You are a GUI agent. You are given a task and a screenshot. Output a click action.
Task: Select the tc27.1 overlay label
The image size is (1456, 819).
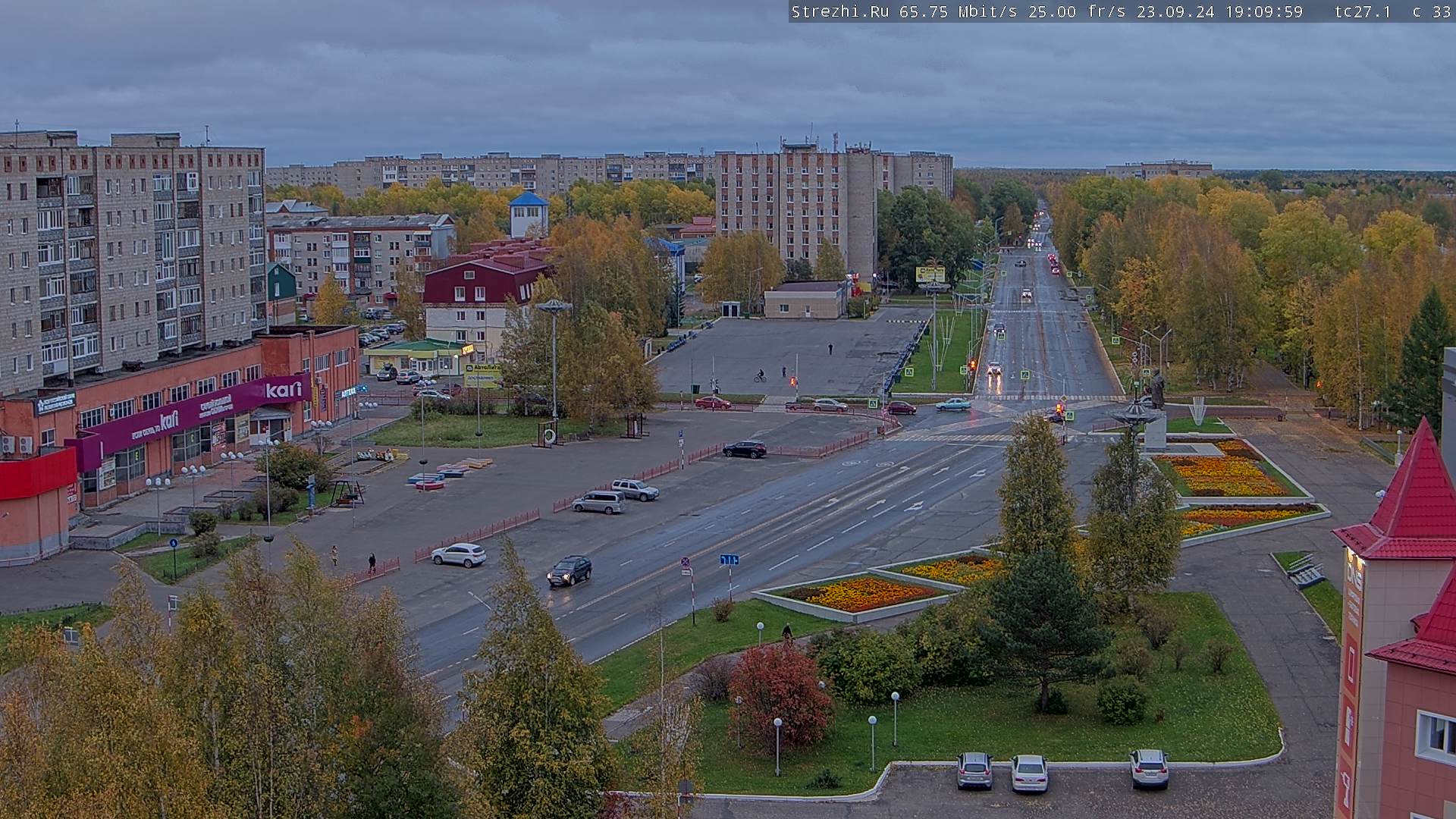coord(1363,12)
